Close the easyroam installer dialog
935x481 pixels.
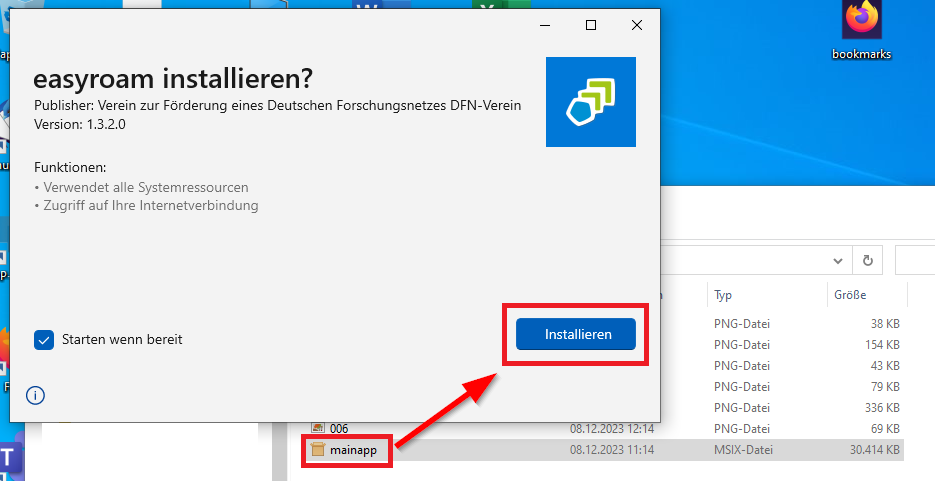[x=637, y=25]
